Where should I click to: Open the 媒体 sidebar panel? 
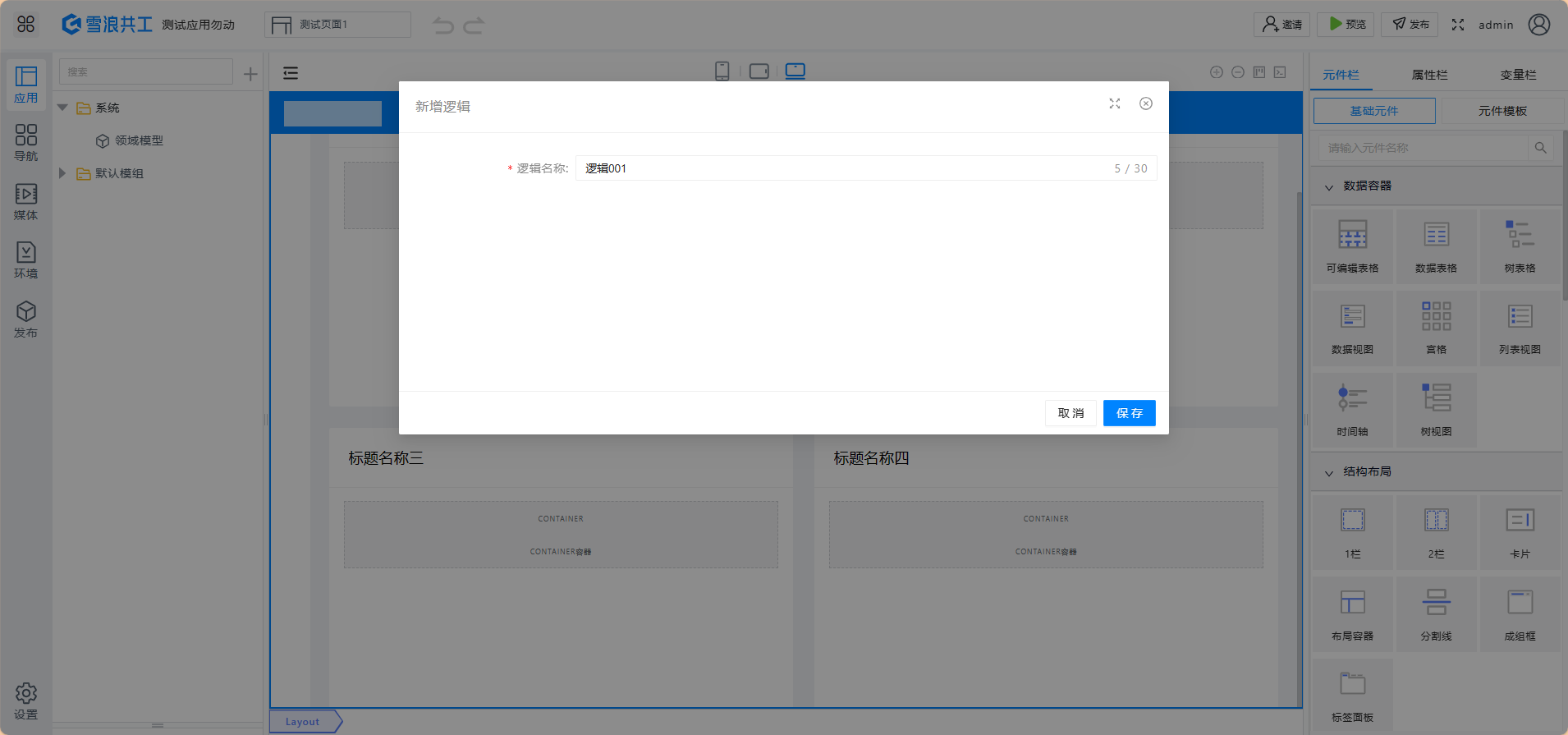pos(26,201)
